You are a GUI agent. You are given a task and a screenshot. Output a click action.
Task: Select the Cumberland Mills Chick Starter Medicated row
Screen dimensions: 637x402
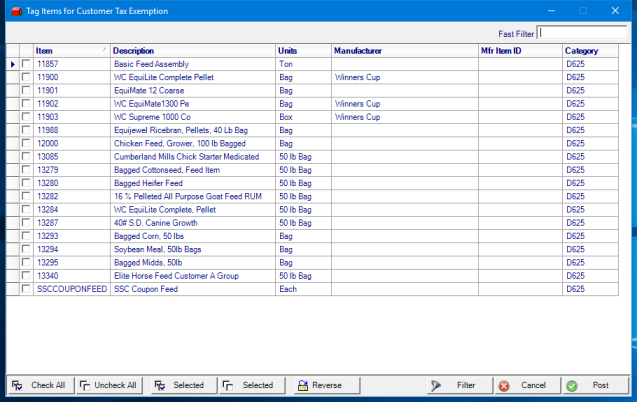click(190, 156)
